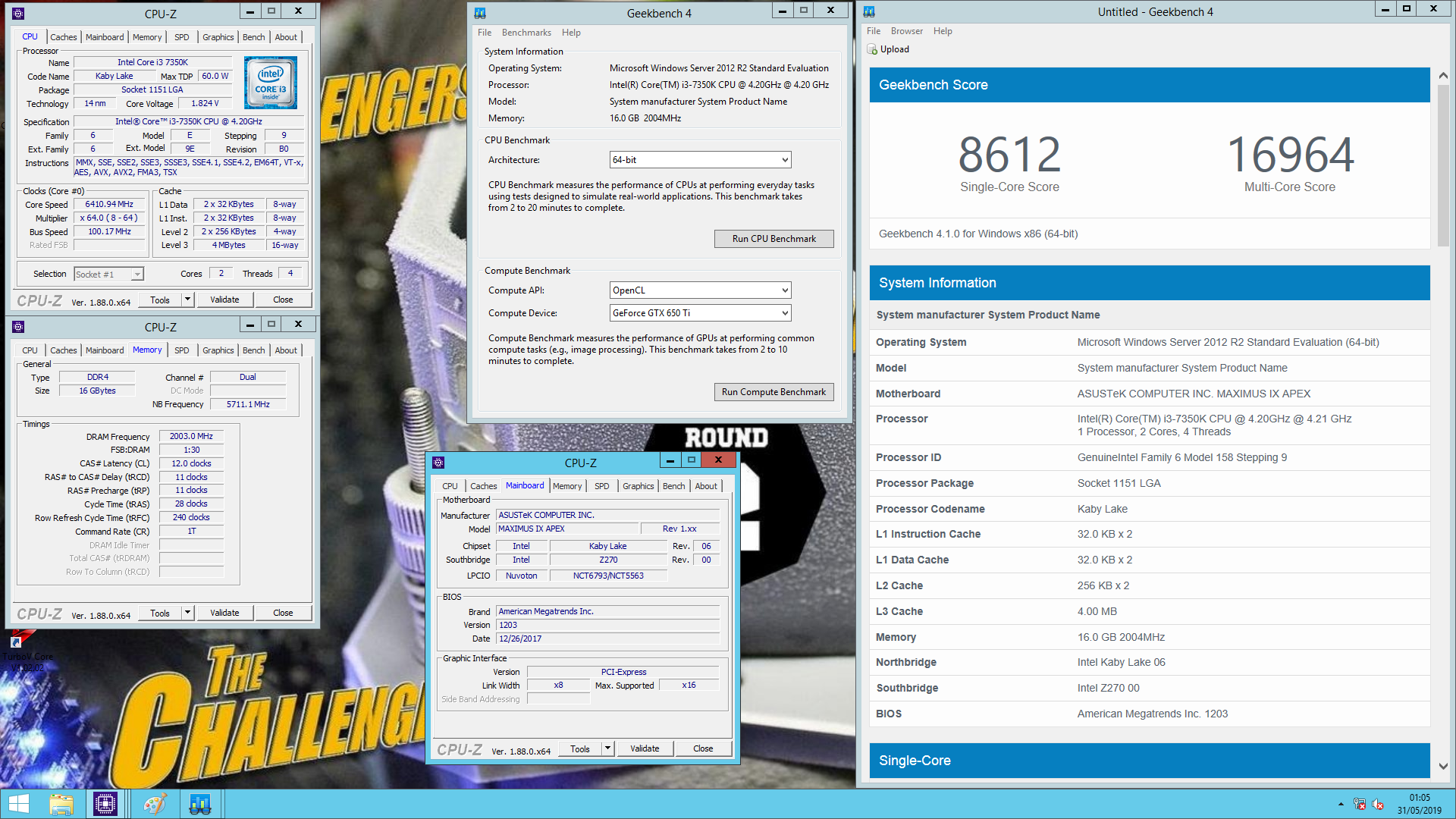Click the taskbar clock 01:05
The image size is (1456, 819).
(x=1420, y=798)
